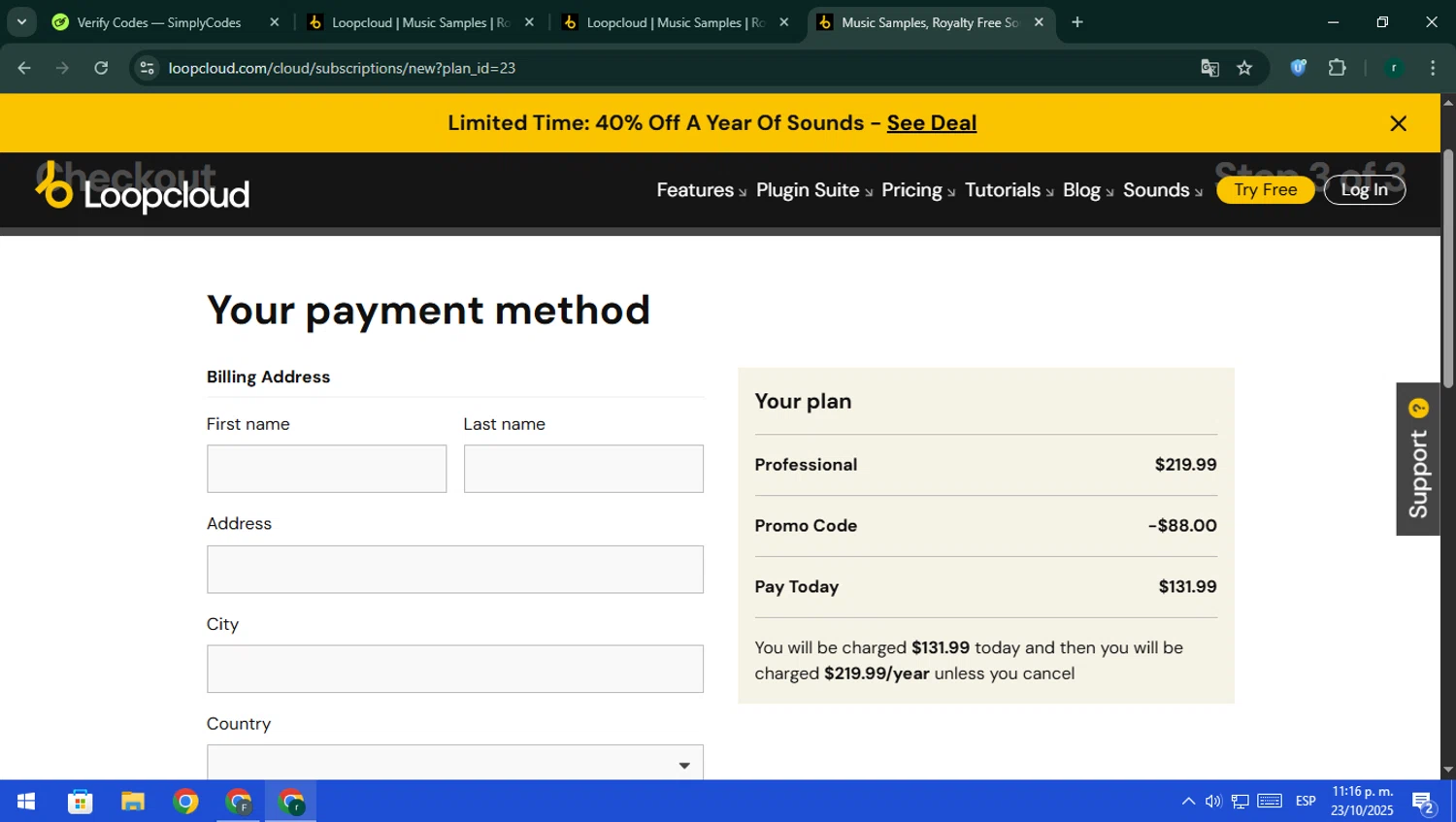The width and height of the screenshot is (1456, 822).
Task: Click the Try Free button
Action: click(1265, 190)
